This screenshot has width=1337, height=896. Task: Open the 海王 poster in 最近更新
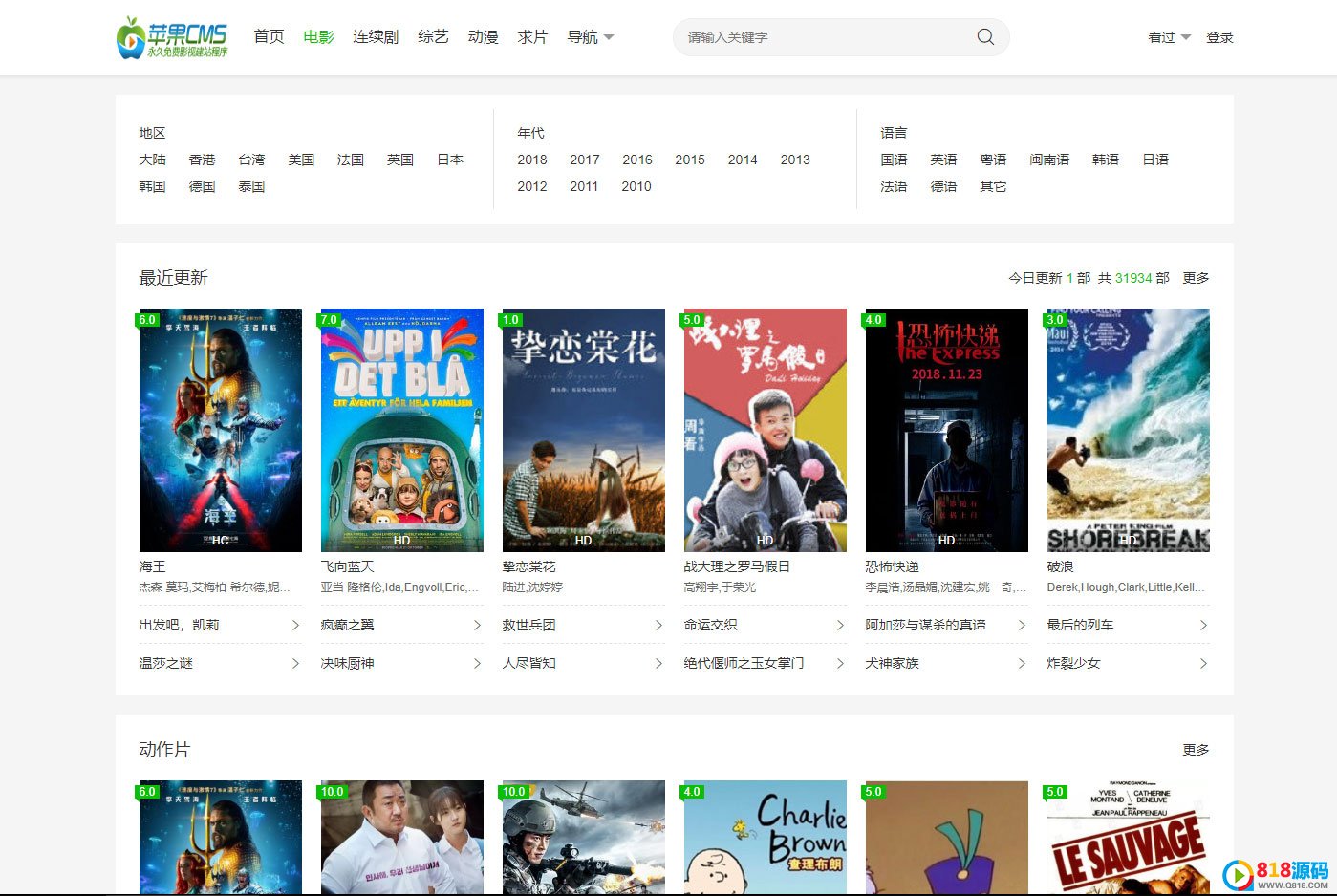click(221, 430)
